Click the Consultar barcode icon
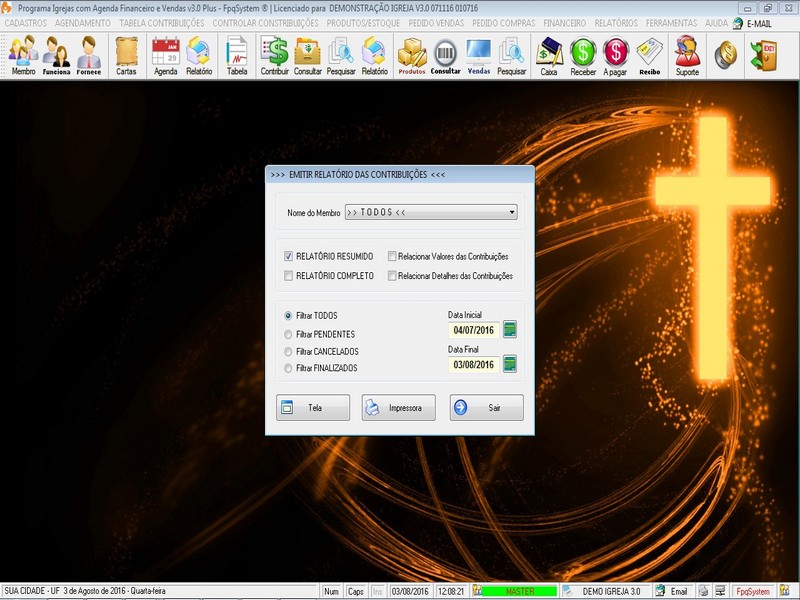The width and height of the screenshot is (800, 600). pos(445,56)
